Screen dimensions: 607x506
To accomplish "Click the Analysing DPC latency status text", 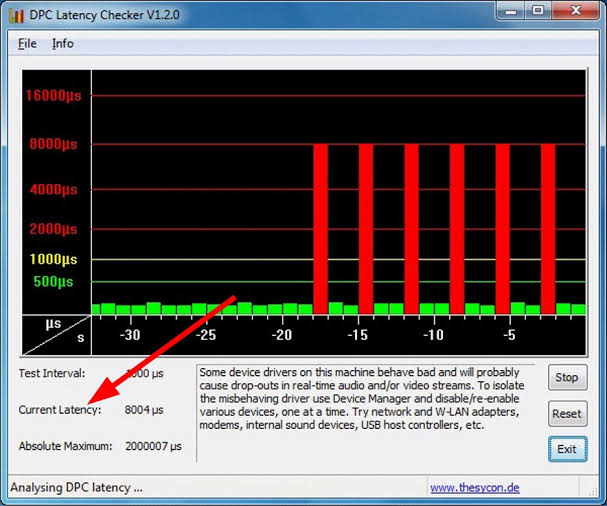I will [x=76, y=487].
